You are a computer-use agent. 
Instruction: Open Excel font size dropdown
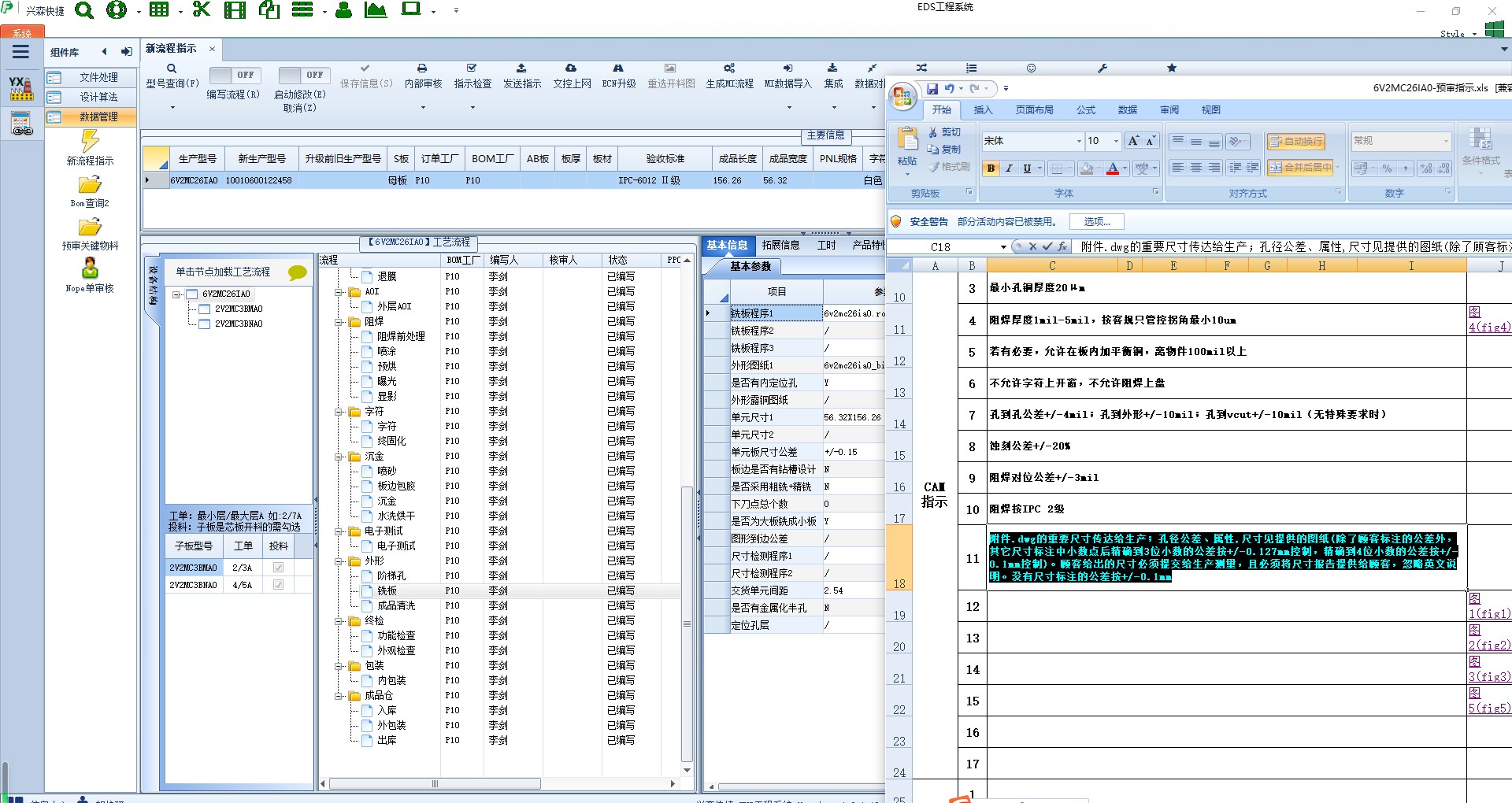tap(1116, 142)
